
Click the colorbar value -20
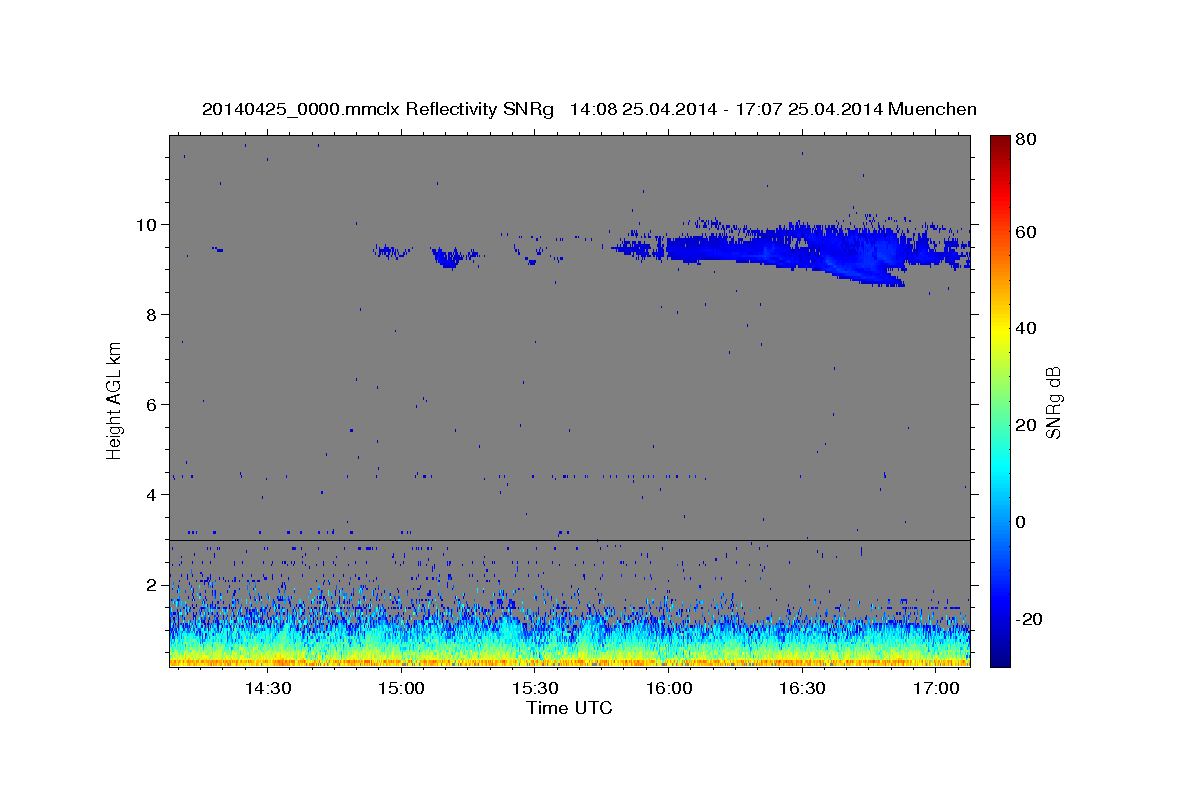pos(1029,619)
